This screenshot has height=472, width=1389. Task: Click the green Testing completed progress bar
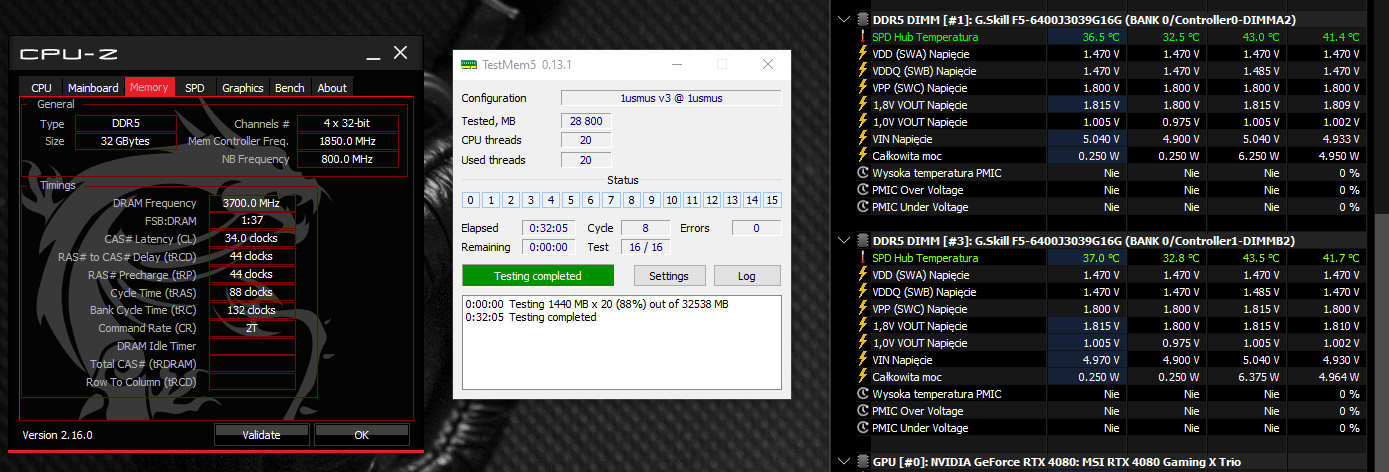tap(538, 276)
